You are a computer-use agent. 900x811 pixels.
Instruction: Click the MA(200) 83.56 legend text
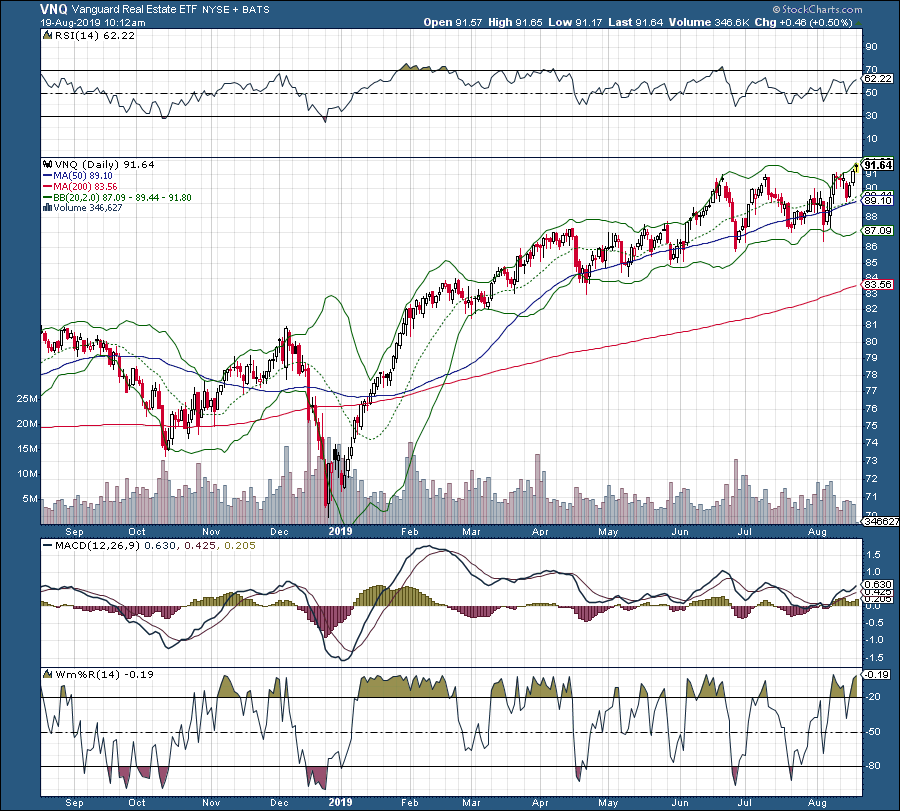tap(85, 187)
